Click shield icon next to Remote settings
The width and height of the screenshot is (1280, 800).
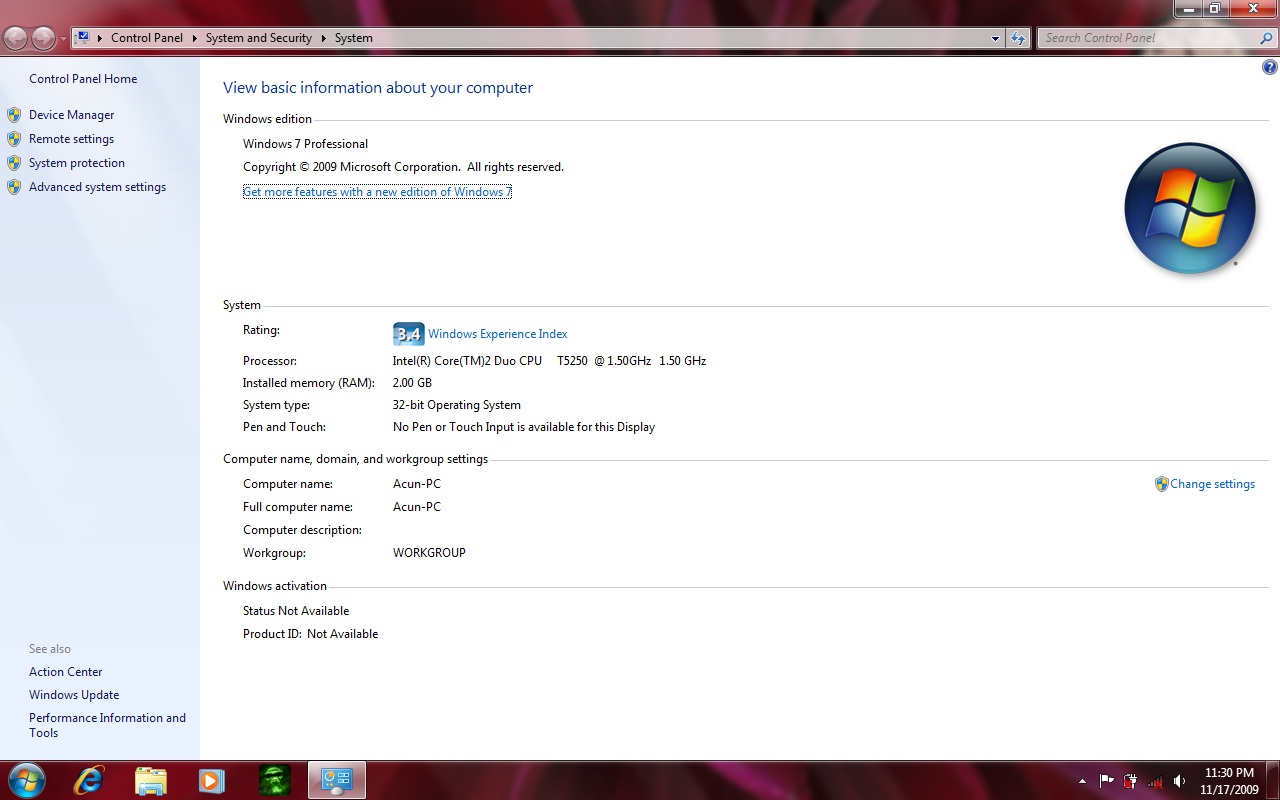pos(14,139)
